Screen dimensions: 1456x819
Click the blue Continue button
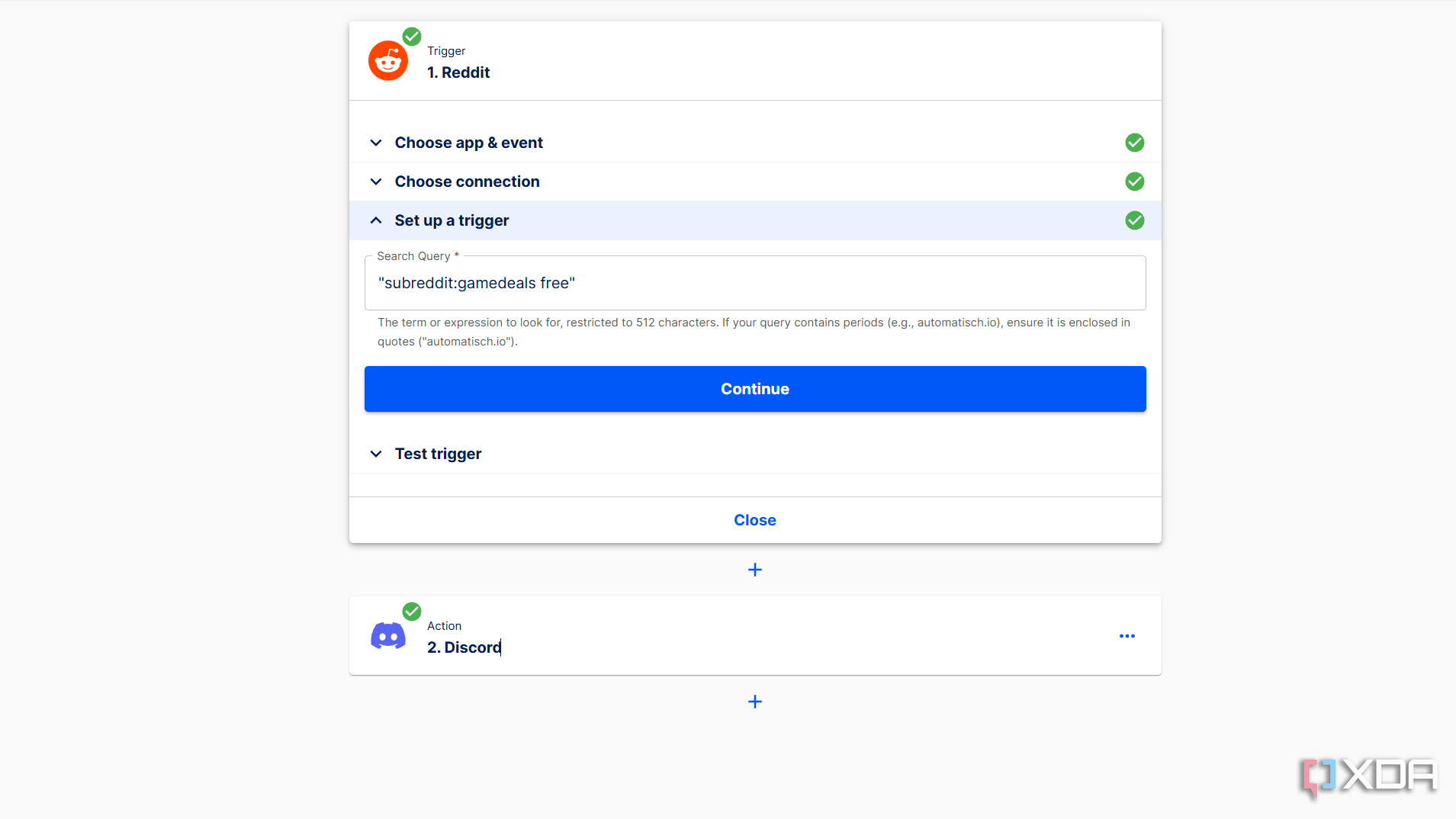(755, 389)
